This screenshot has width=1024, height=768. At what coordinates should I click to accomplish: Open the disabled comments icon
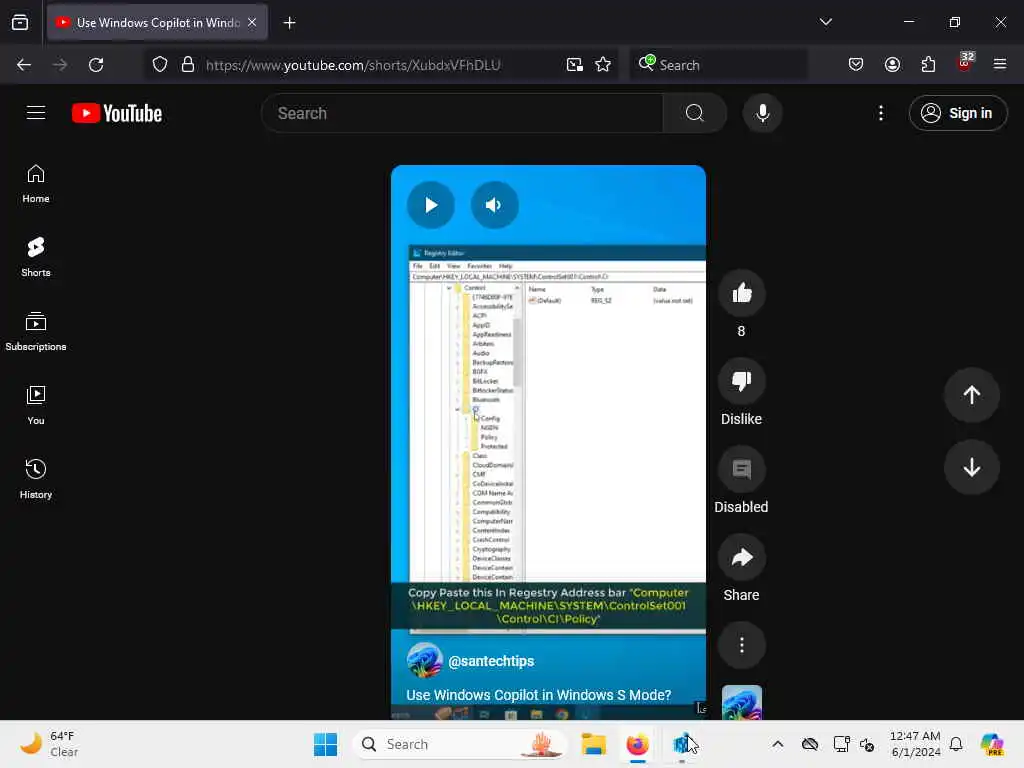pos(741,470)
